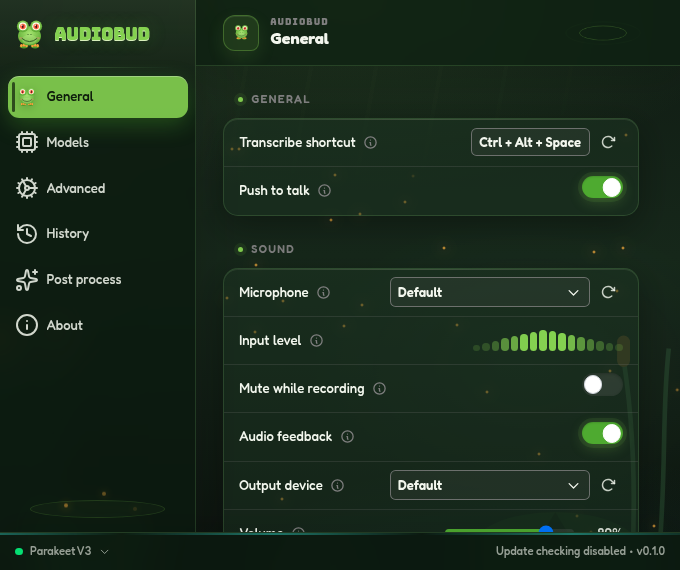Click info icon next to Transcribe shortcut
The image size is (680, 570).
[370, 142]
